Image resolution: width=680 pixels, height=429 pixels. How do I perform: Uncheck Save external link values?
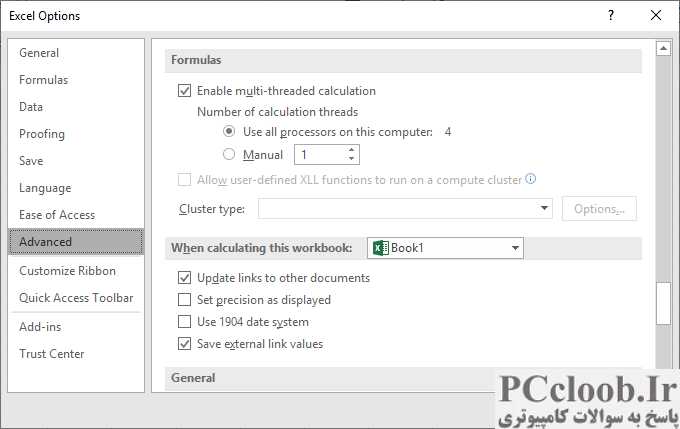point(184,344)
